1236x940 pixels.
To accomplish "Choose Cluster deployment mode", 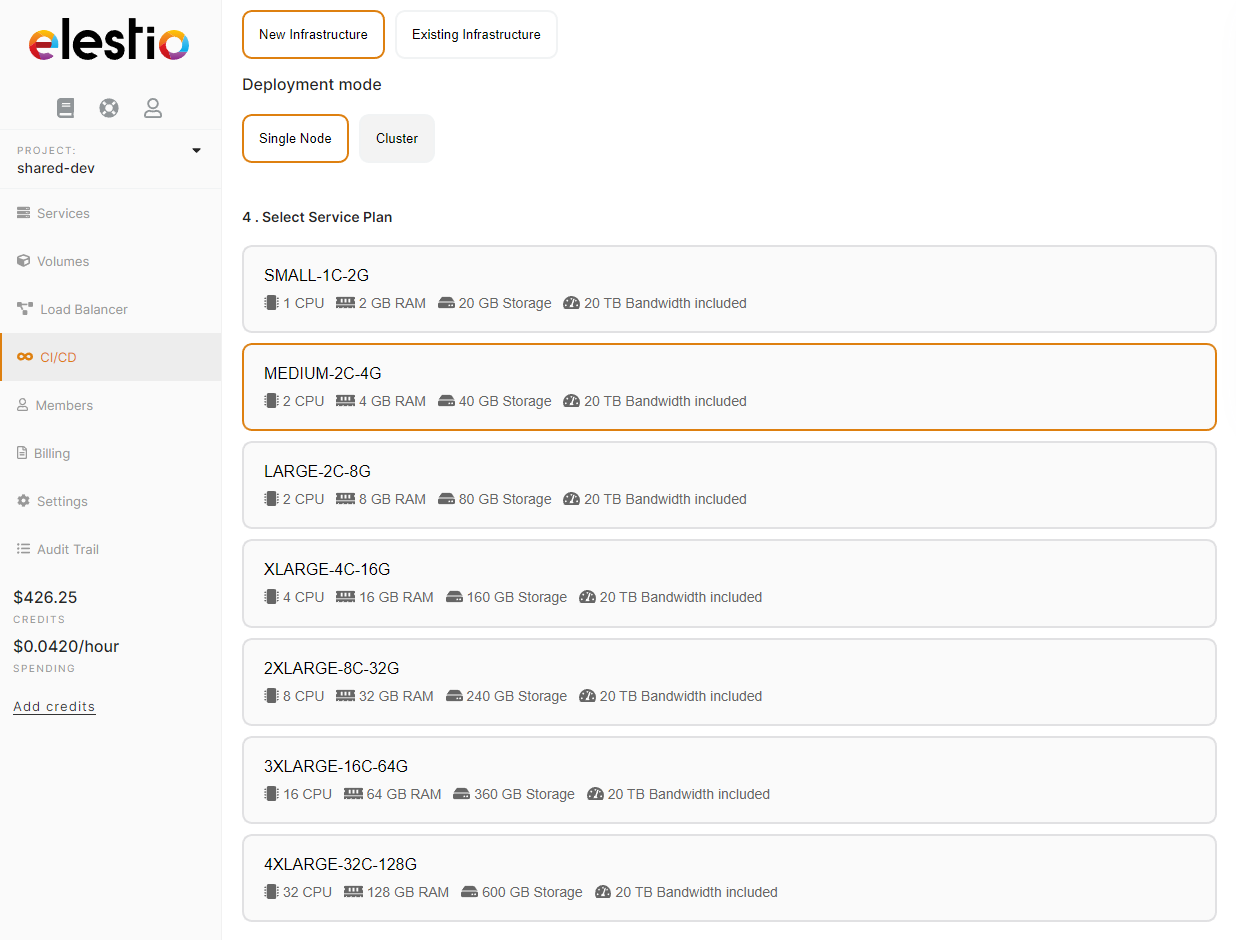I will coord(397,139).
